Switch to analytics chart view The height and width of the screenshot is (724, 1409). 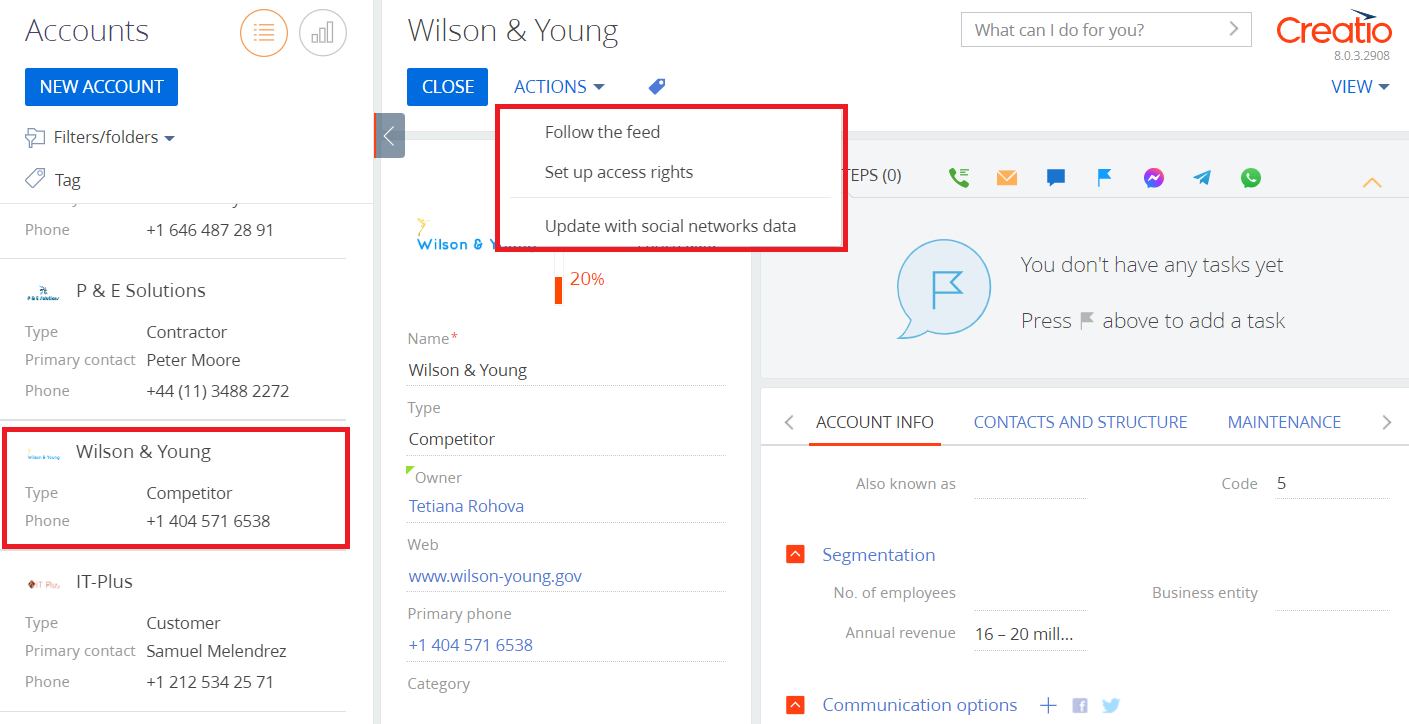323,33
